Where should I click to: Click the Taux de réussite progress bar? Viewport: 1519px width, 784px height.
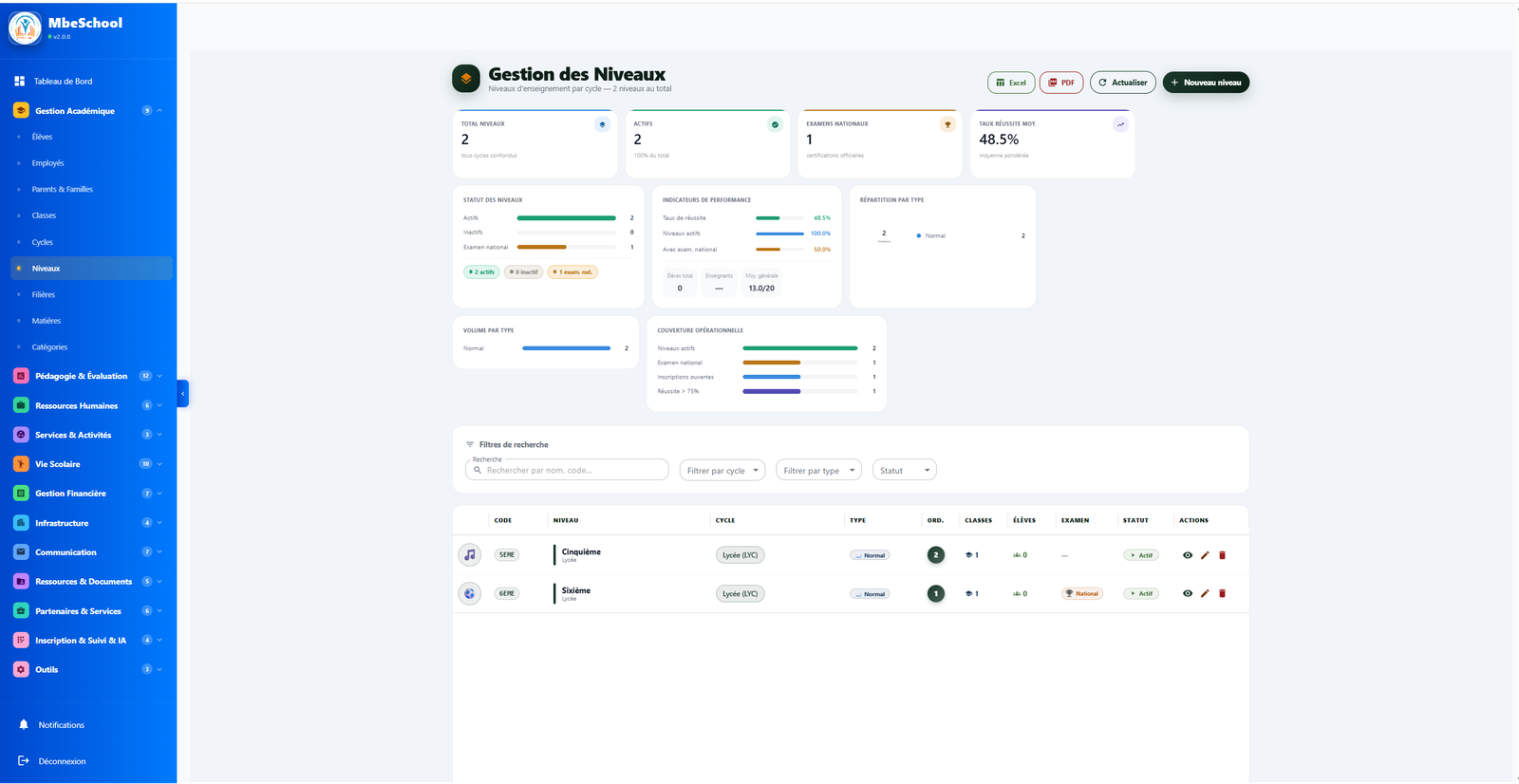pyautogui.click(x=780, y=218)
